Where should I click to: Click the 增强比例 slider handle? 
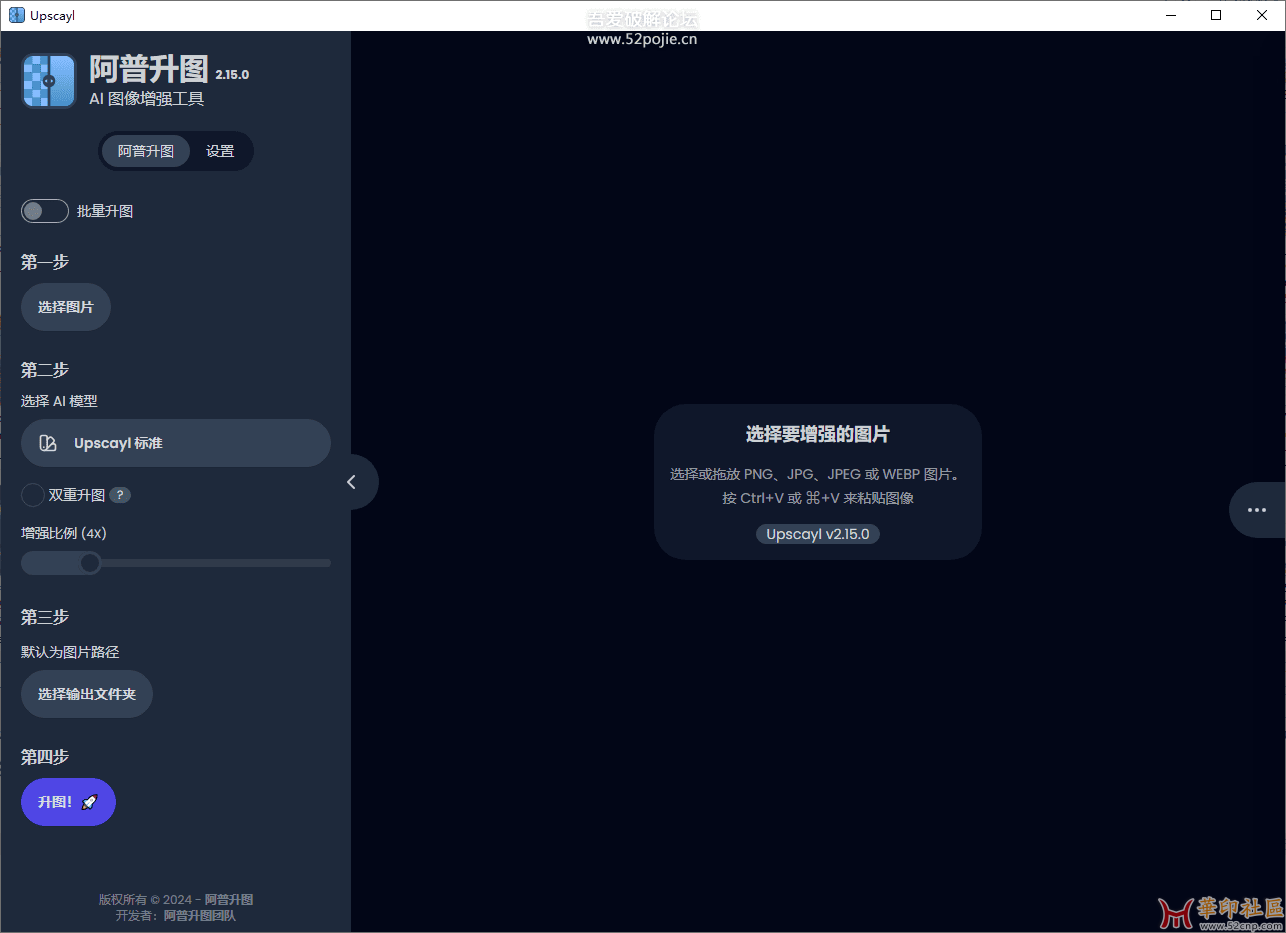tap(90, 563)
